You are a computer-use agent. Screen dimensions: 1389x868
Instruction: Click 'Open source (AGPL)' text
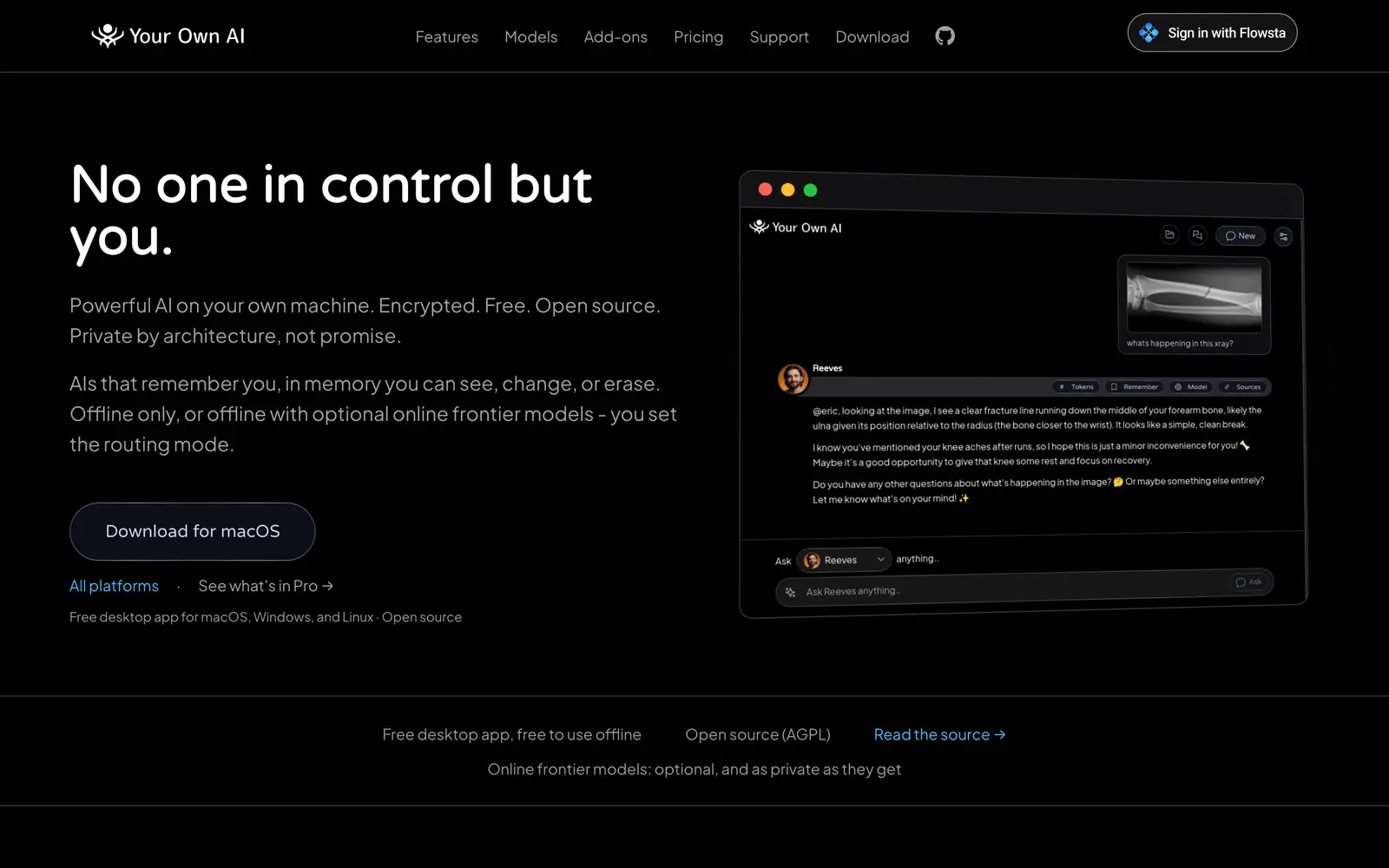pos(758,734)
